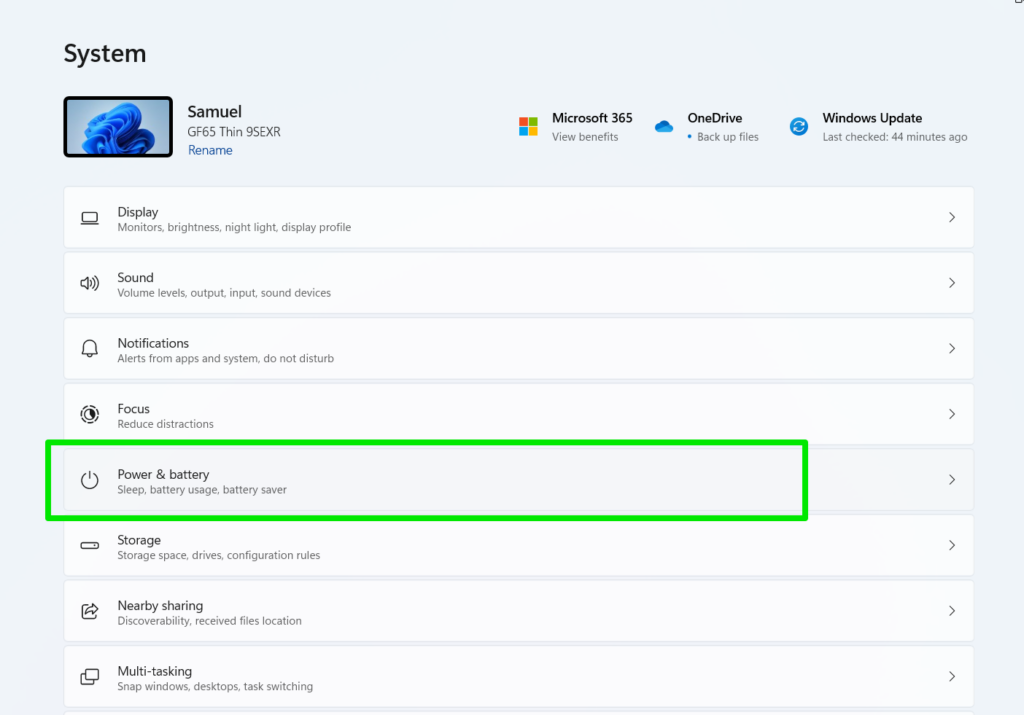The width and height of the screenshot is (1024, 715).
Task: Click the Notifications bell icon
Action: click(x=89, y=348)
